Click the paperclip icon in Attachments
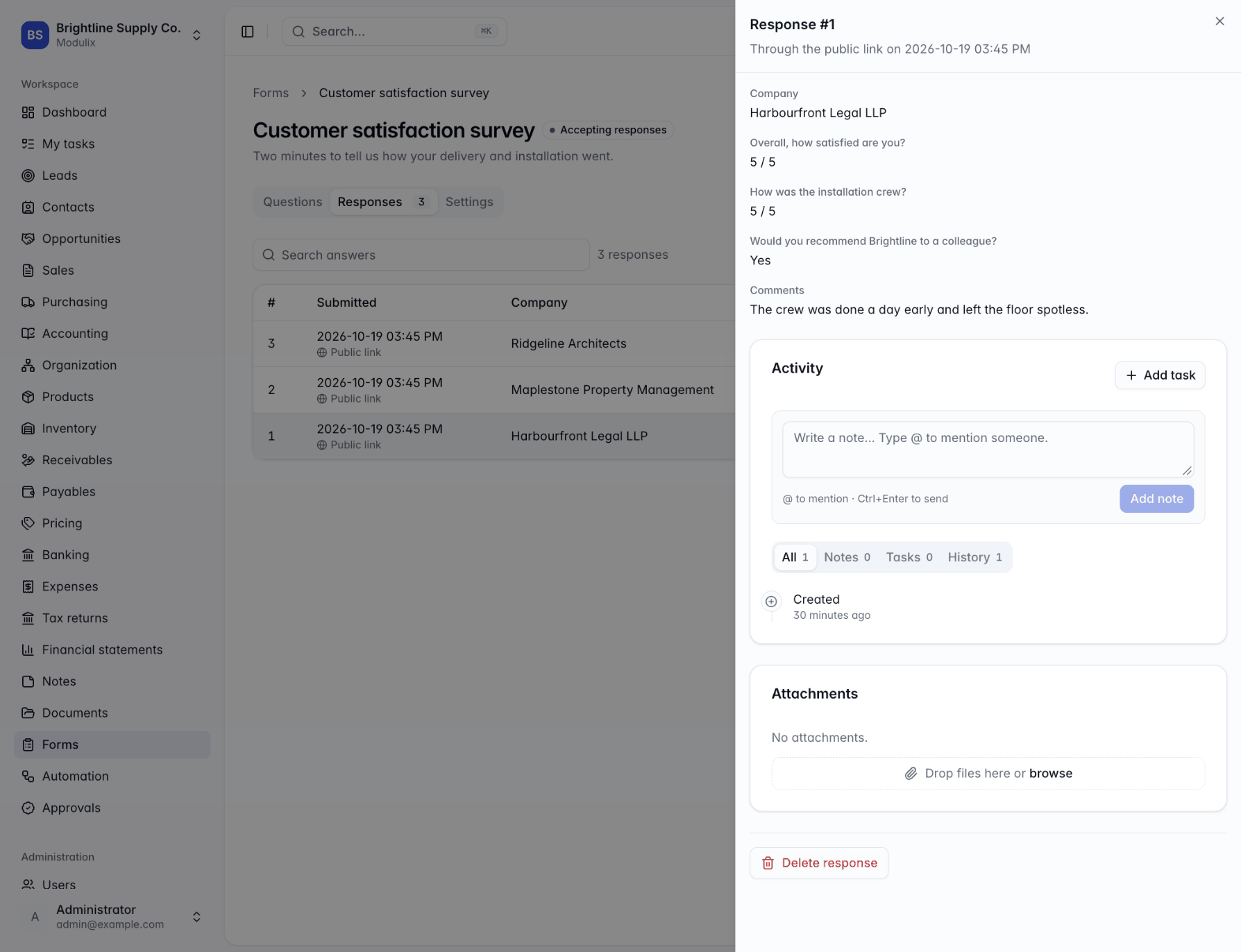The image size is (1241, 952). coord(911,773)
